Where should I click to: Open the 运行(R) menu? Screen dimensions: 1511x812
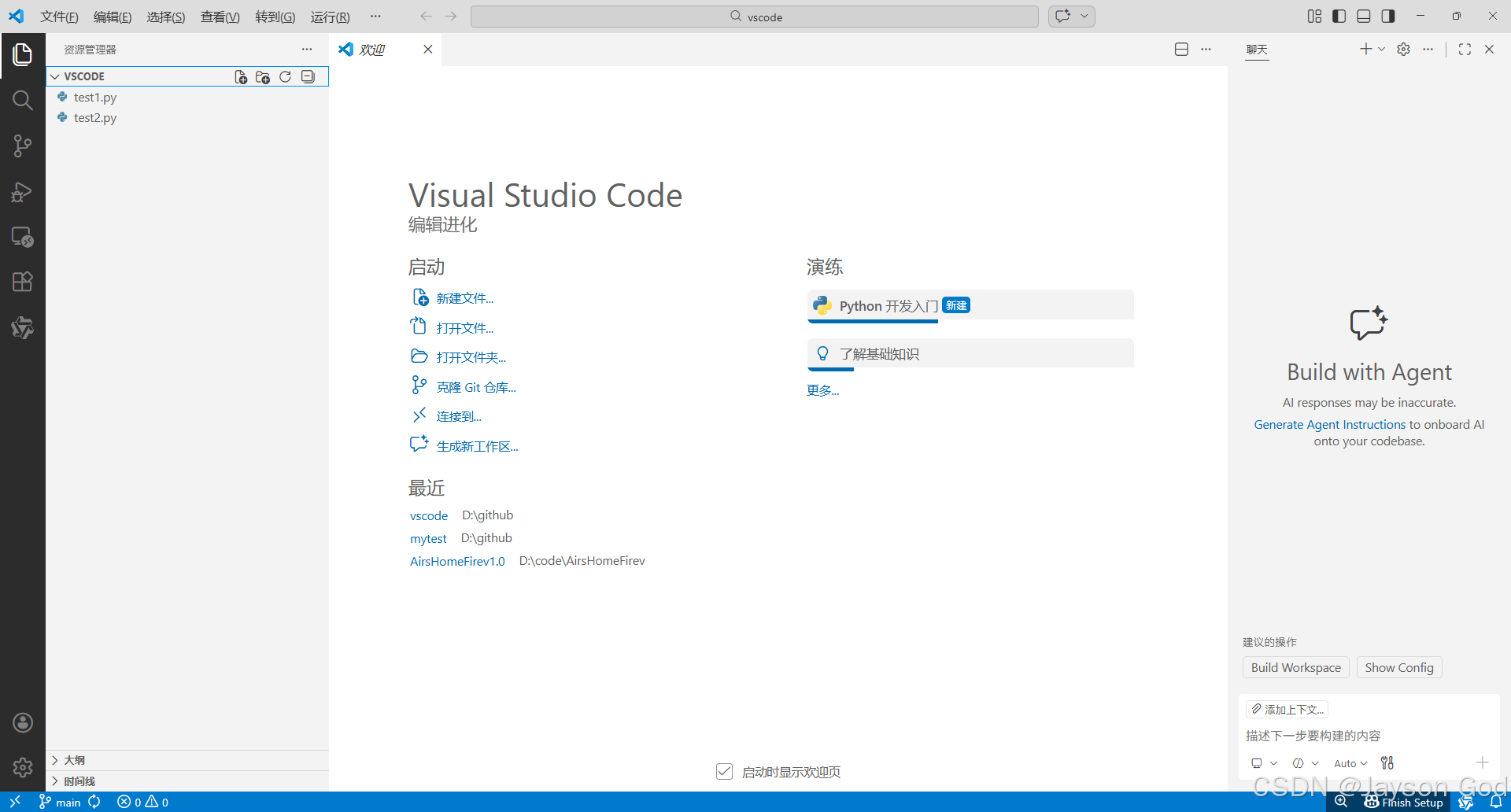[x=331, y=17]
